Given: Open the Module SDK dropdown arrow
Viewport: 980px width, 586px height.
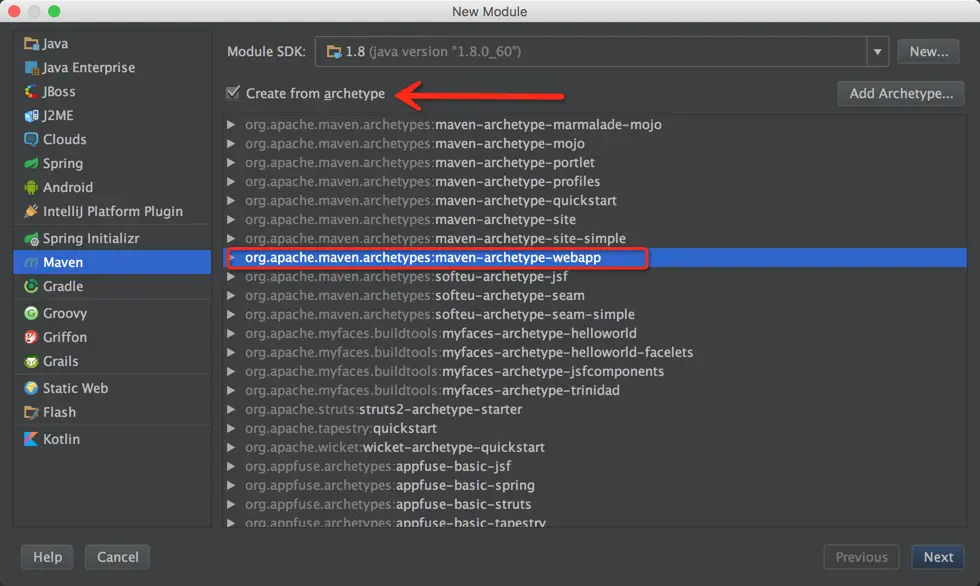Looking at the screenshot, I should [x=878, y=52].
